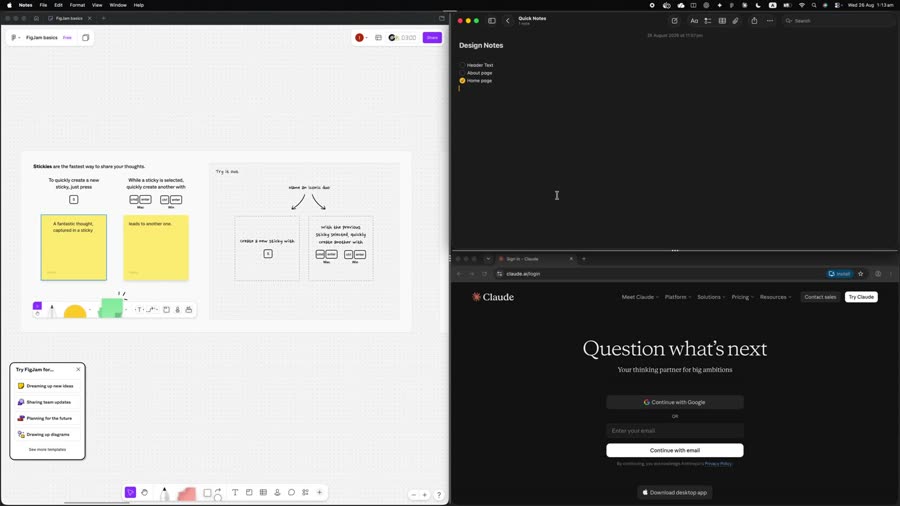The image size is (900, 506).
Task: Click the purple Share button in FigJam
Action: 432,38
